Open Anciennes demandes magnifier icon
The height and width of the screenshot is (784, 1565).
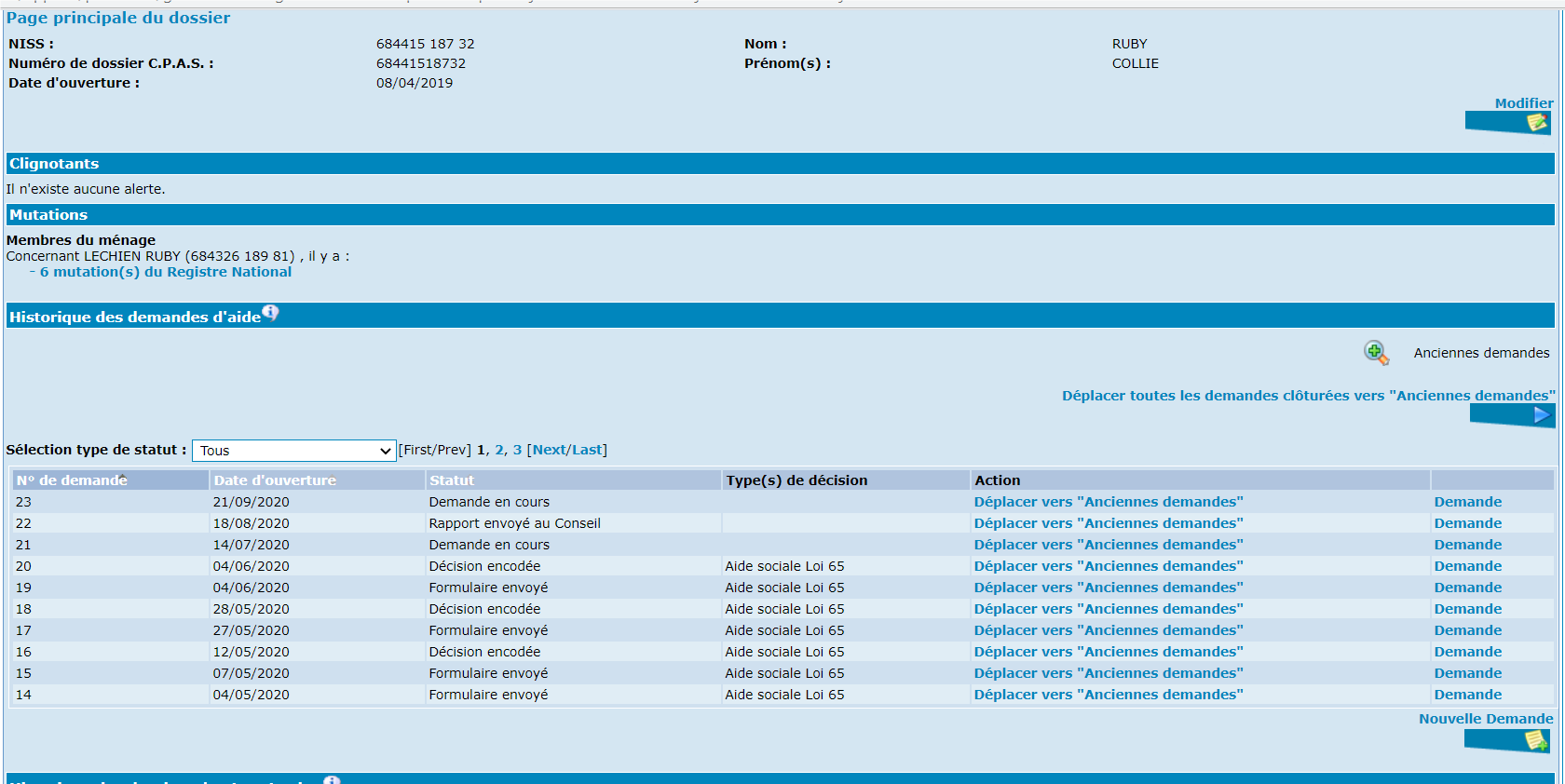(1376, 353)
